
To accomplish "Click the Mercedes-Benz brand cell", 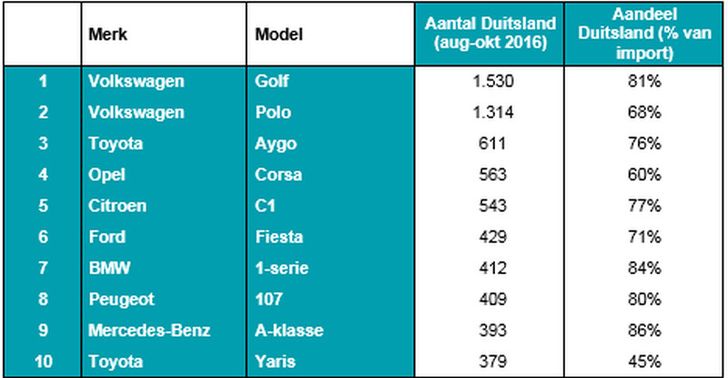I will tap(164, 330).
